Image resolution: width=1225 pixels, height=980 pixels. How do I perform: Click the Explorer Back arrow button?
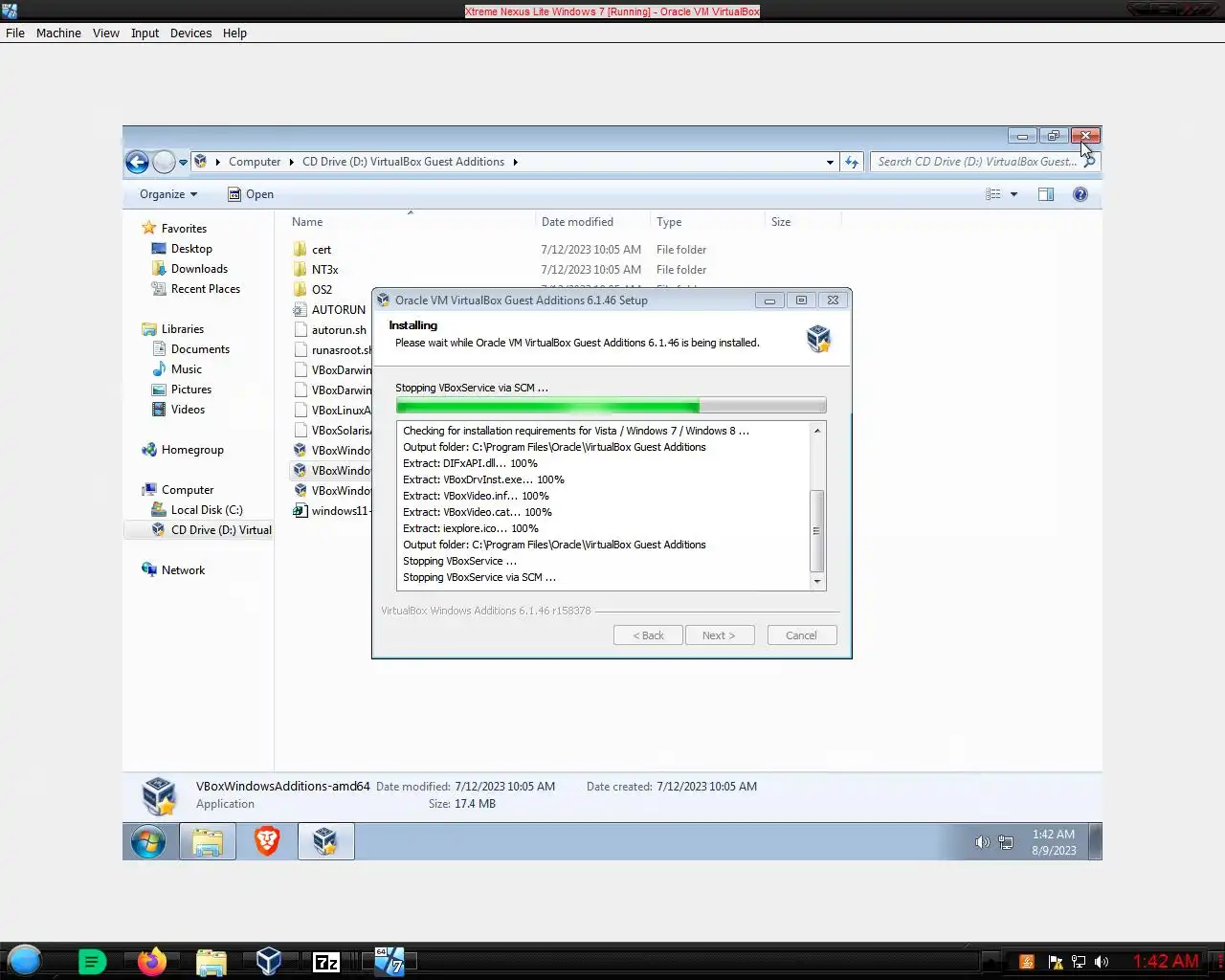pyautogui.click(x=138, y=162)
